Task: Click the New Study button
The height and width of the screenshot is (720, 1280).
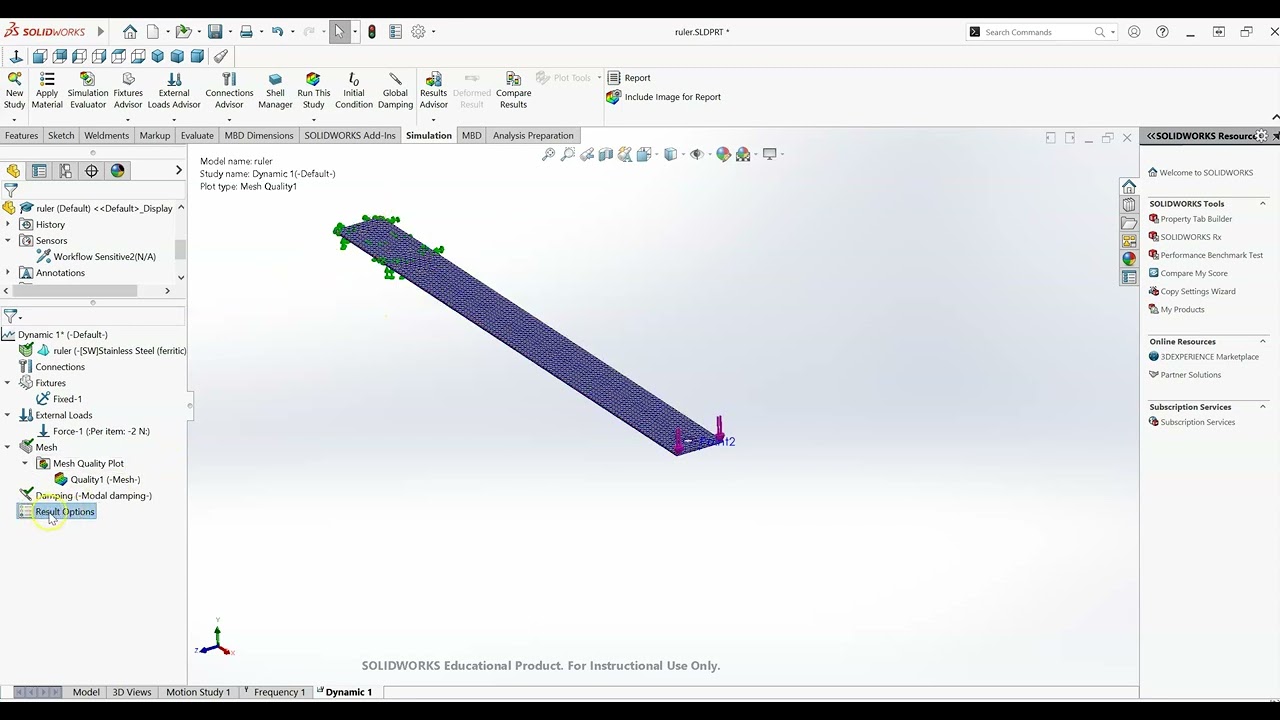Action: [x=14, y=91]
